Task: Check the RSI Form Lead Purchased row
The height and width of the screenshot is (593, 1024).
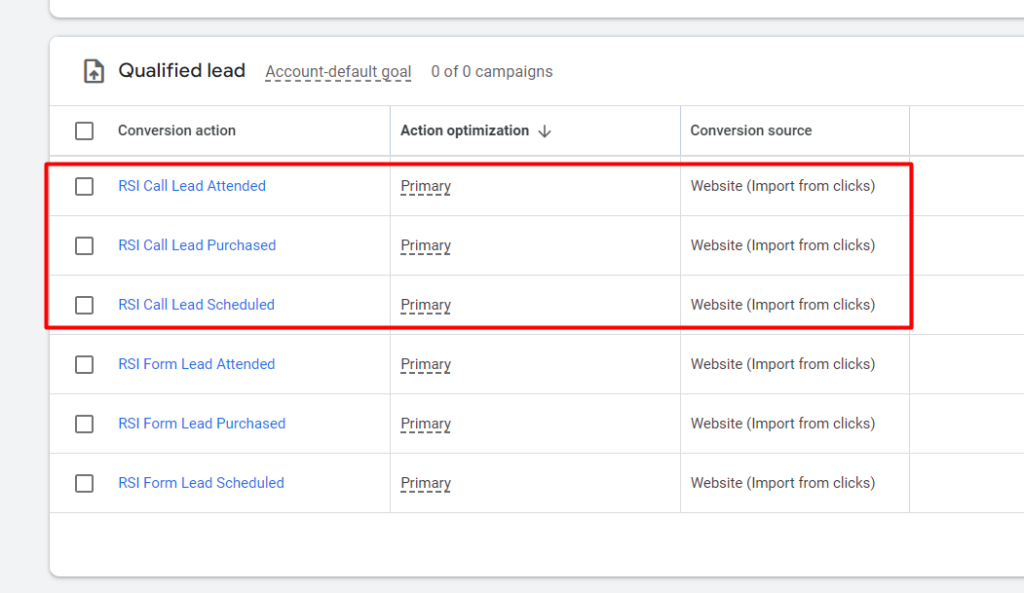Action: click(84, 424)
